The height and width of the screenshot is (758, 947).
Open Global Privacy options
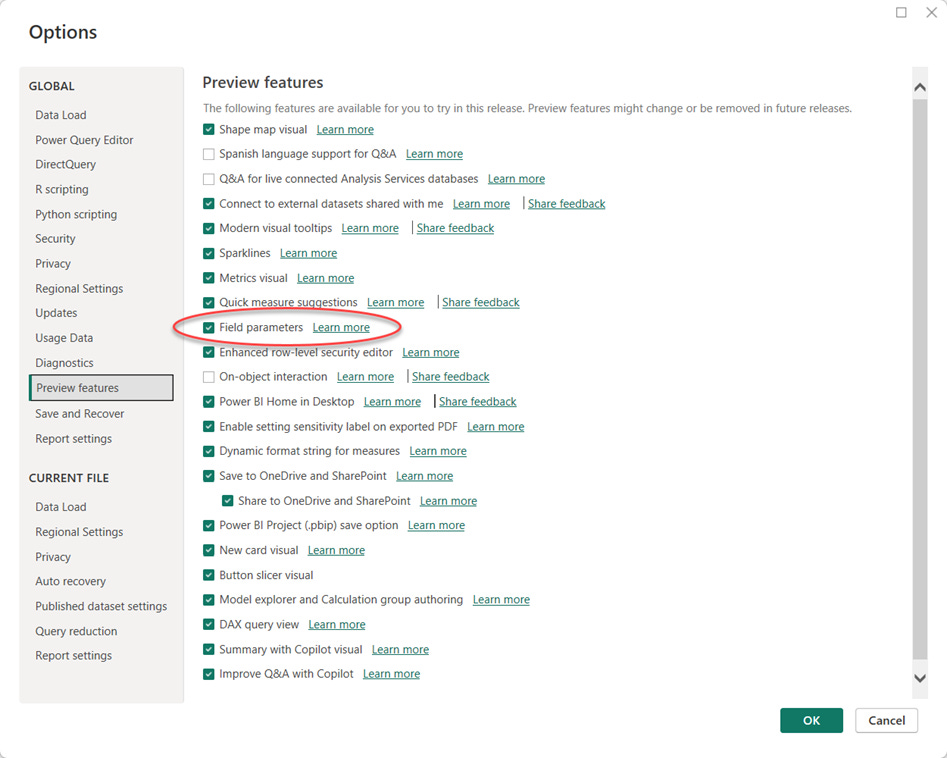coord(53,263)
